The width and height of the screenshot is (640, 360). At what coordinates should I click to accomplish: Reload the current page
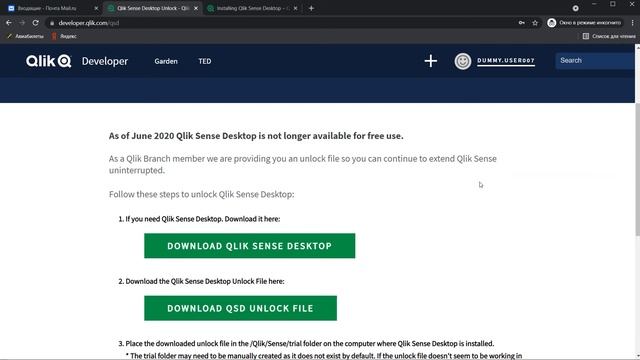[36, 23]
